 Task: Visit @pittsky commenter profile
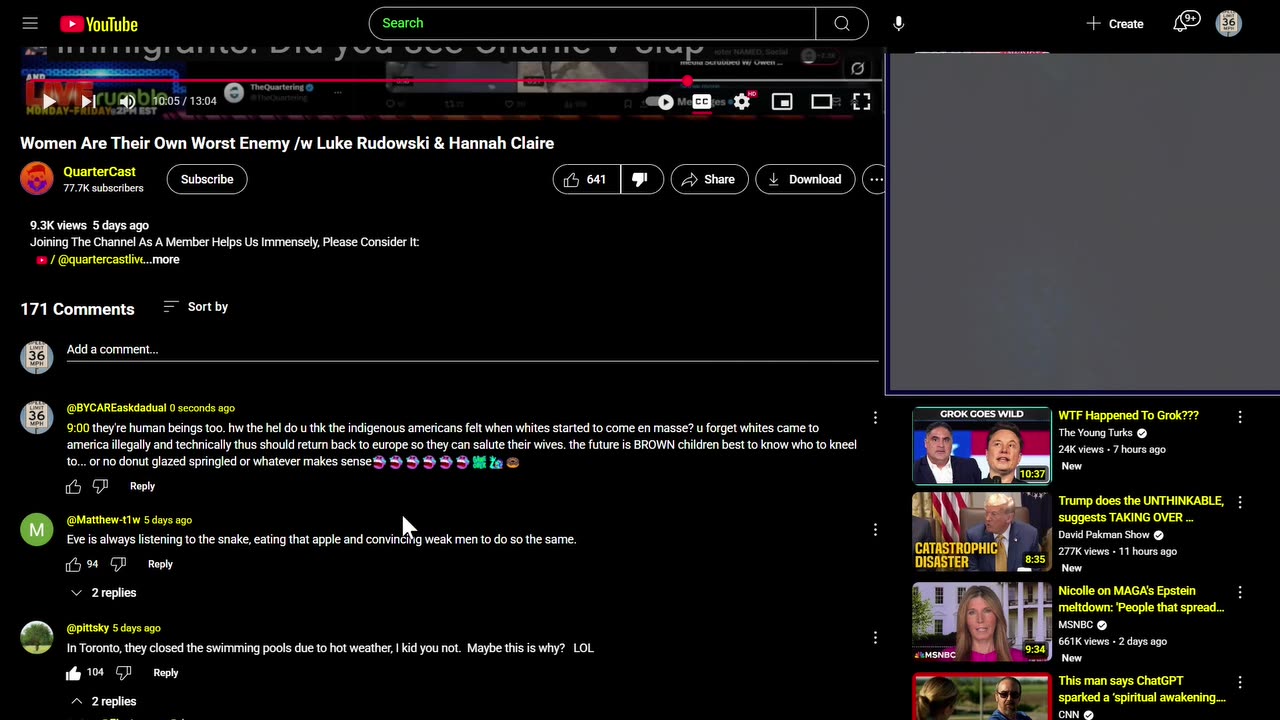pyautogui.click(x=88, y=628)
